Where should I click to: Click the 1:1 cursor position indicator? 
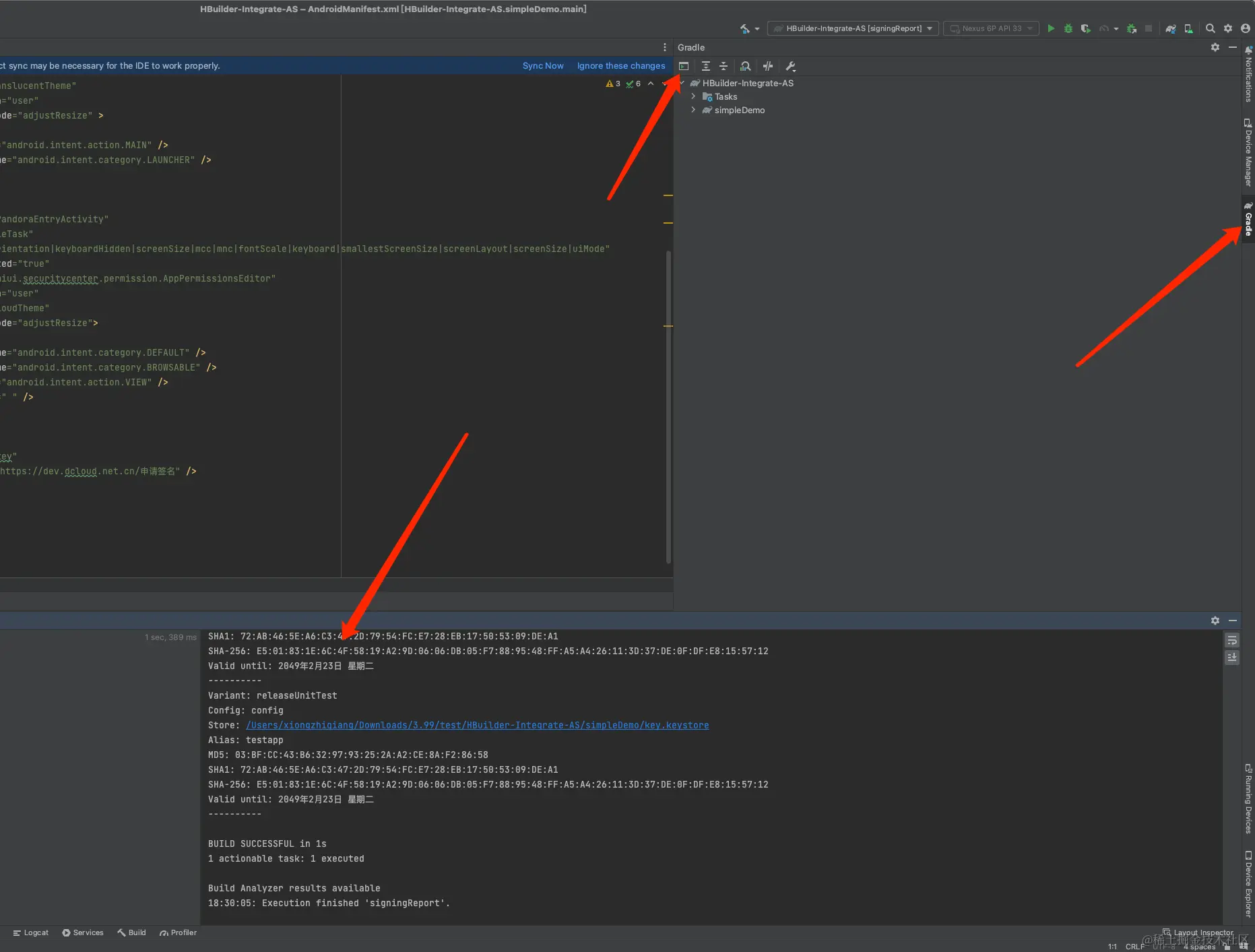[x=1112, y=947]
